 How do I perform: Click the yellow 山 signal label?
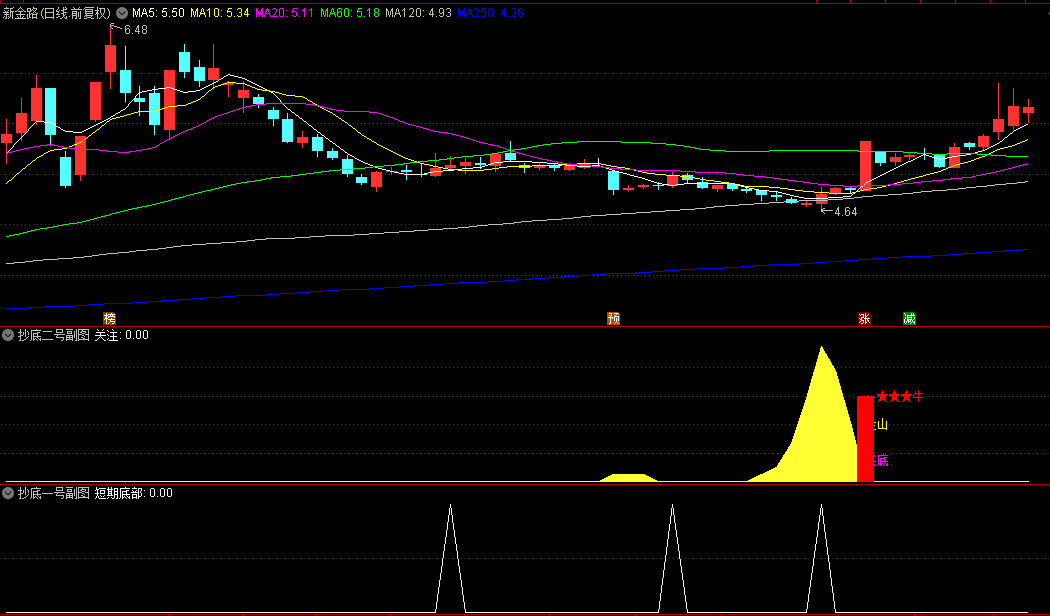pos(881,425)
